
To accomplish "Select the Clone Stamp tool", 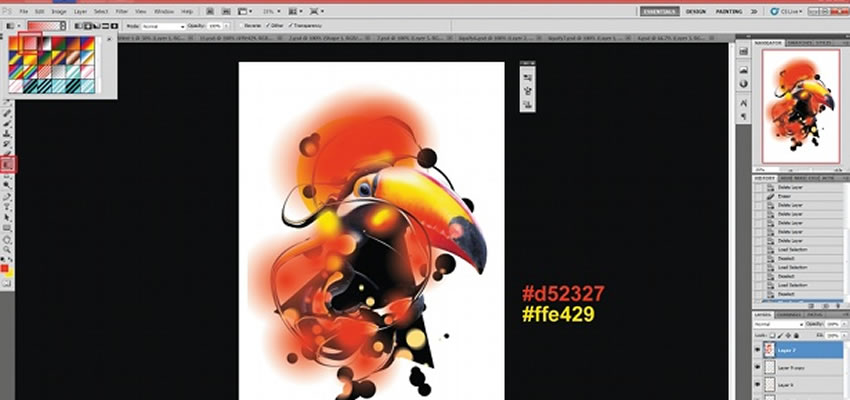I will pos(8,133).
